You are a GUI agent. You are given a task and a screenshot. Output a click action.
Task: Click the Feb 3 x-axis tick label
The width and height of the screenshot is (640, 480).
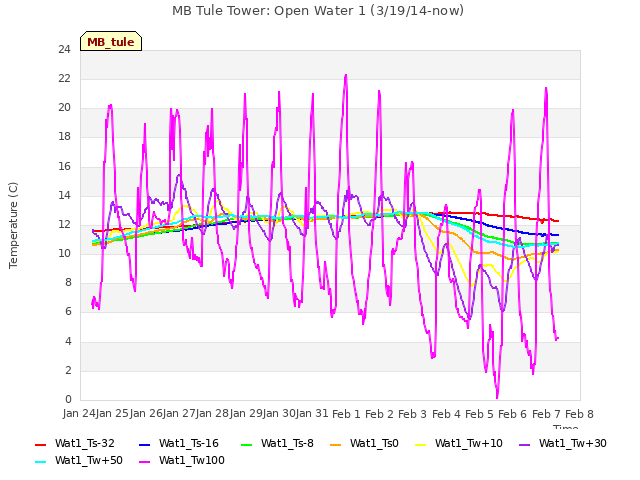click(412, 414)
